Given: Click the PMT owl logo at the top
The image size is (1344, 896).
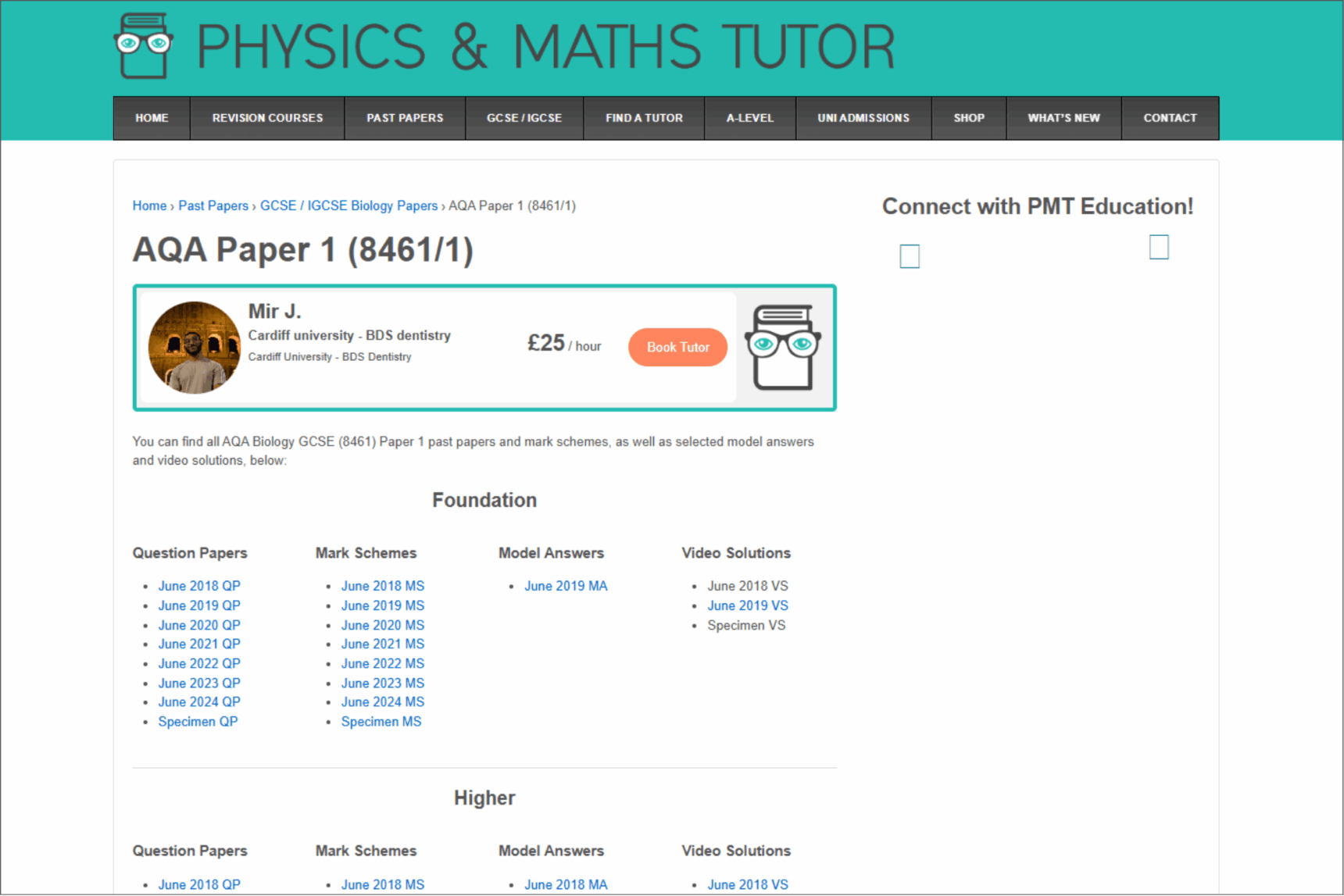Looking at the screenshot, I should pos(143,45).
